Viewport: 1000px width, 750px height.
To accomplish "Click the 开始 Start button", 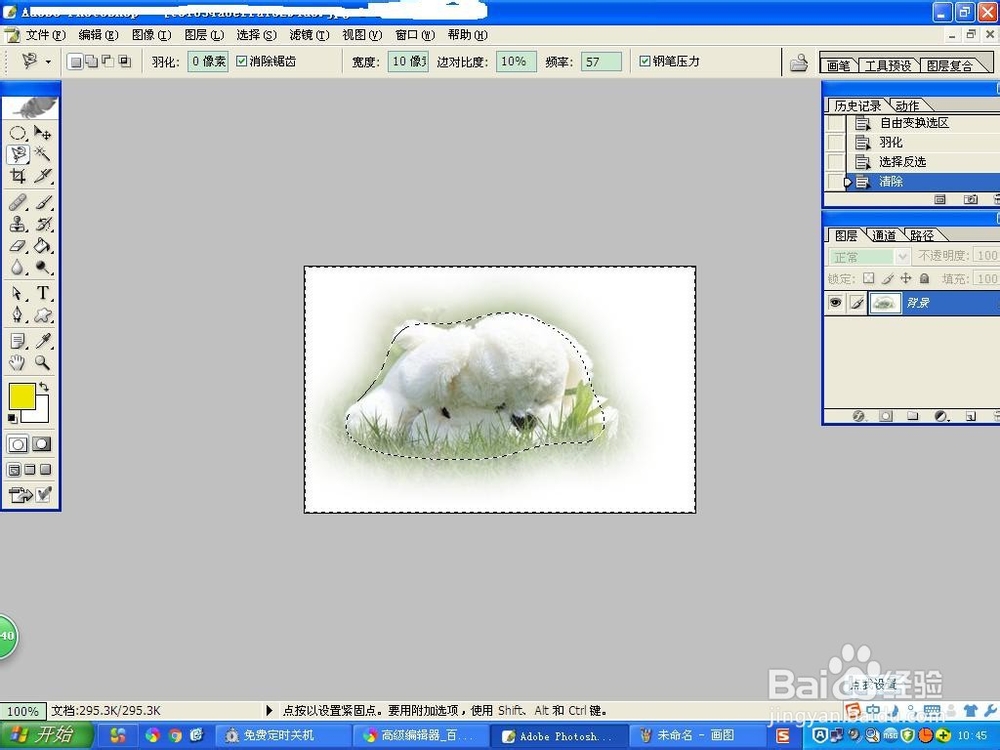I will point(46,735).
